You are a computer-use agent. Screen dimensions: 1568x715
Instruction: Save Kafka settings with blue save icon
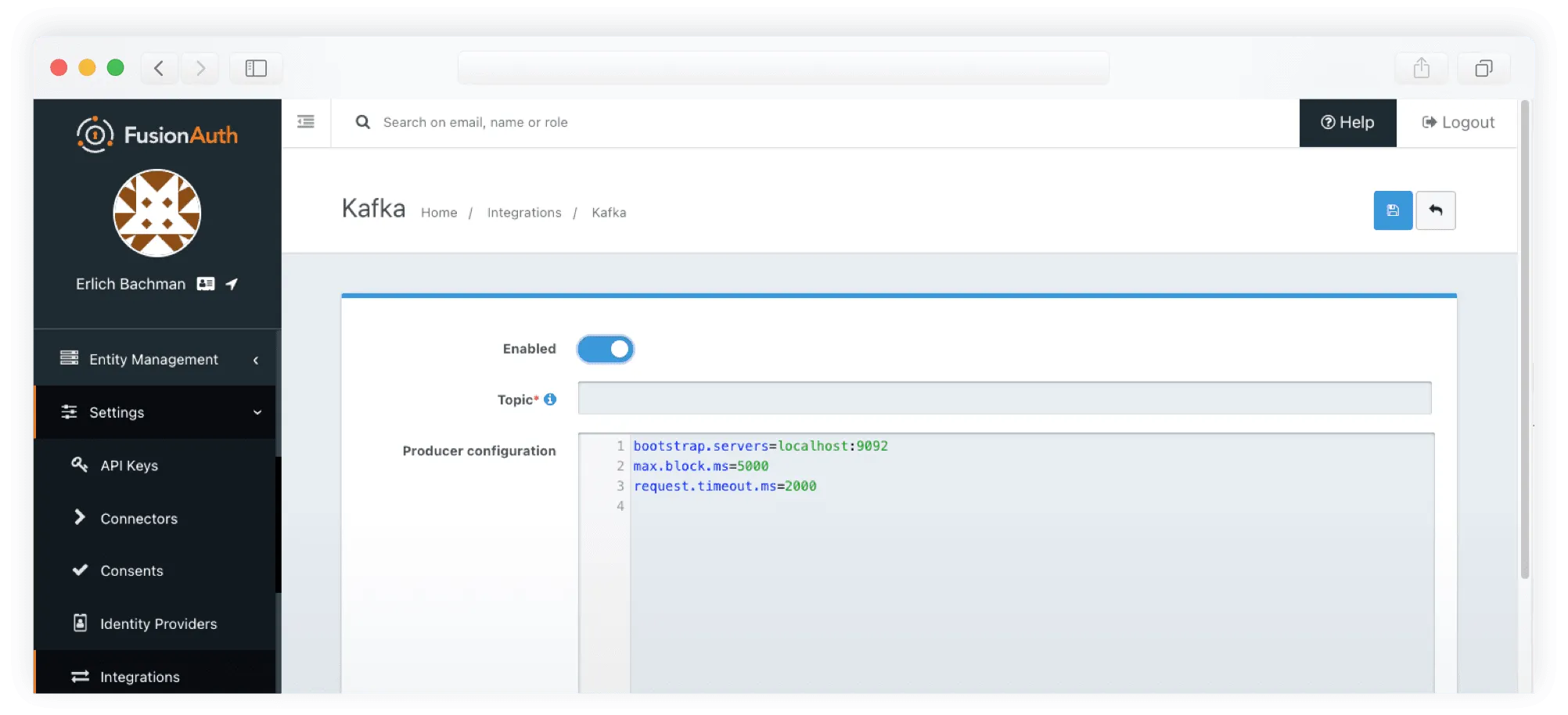point(1393,210)
